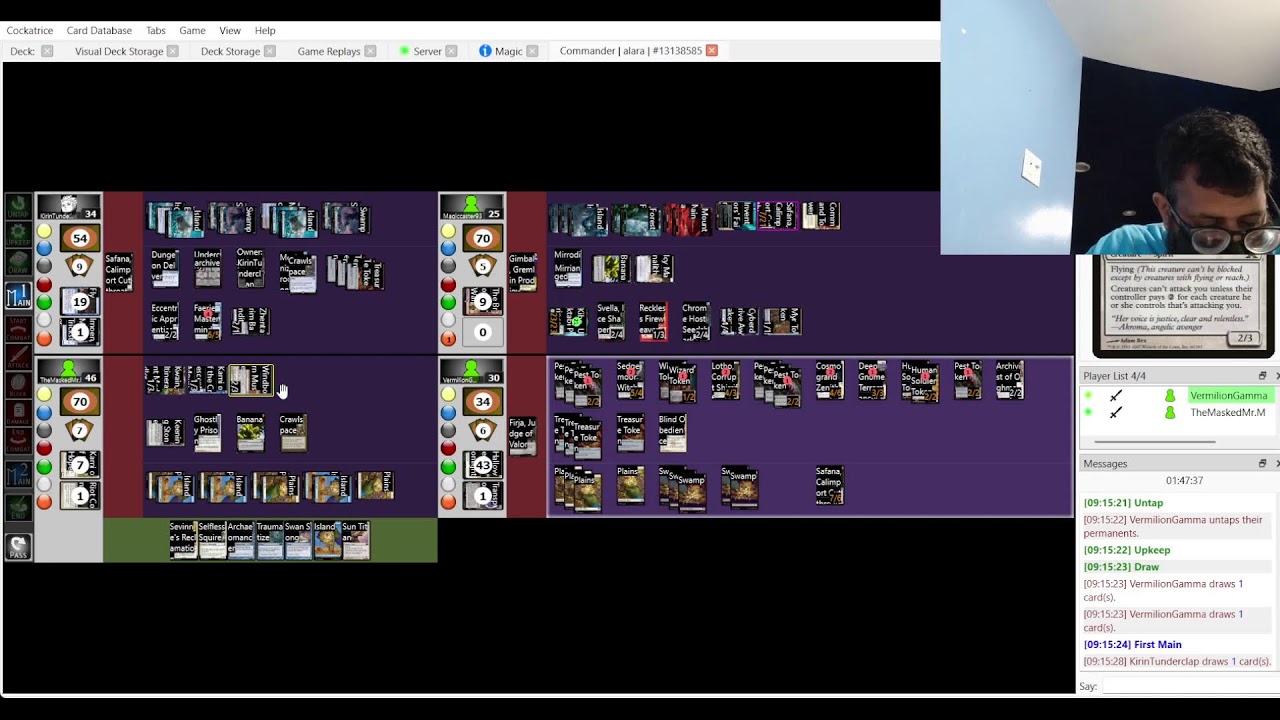Screen dimensions: 1280x720
Task: Click VermilionGamma's hand icon showing 6
Action: tap(483, 431)
